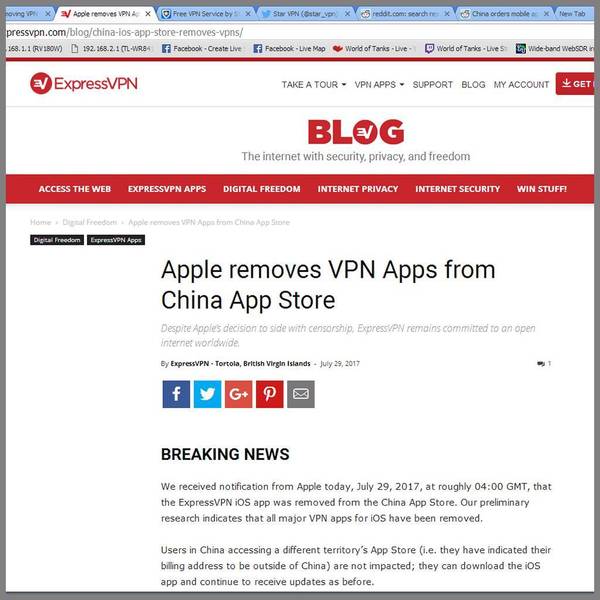Viewport: 600px width, 600px height.
Task: Click the Home breadcrumb link
Action: (x=41, y=222)
